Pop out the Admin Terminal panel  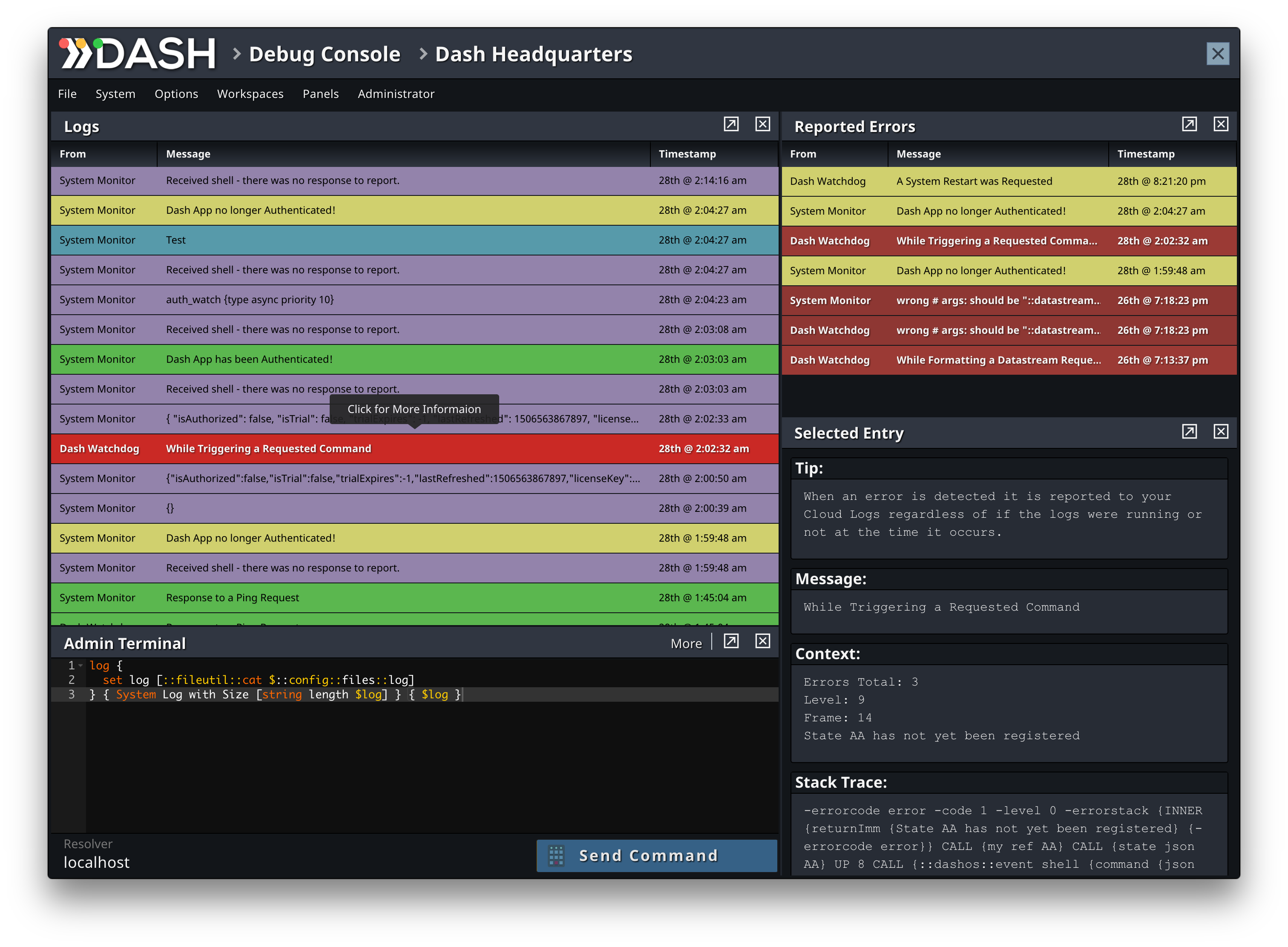tap(730, 641)
